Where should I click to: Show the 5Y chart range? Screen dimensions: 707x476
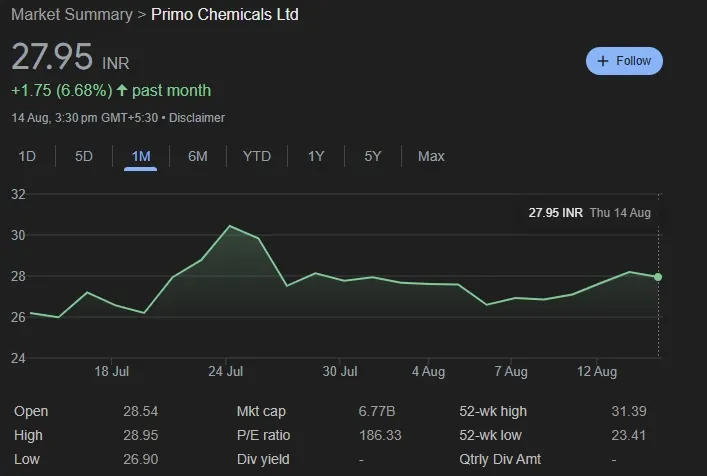[x=373, y=156]
